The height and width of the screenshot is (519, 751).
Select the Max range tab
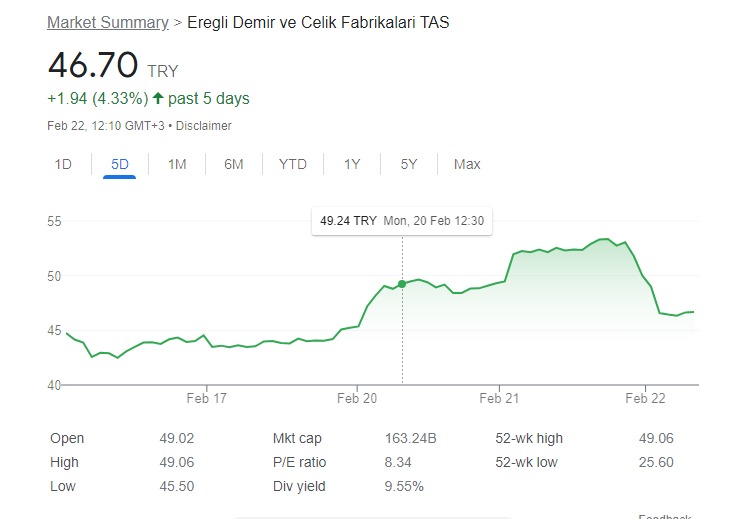pos(467,164)
